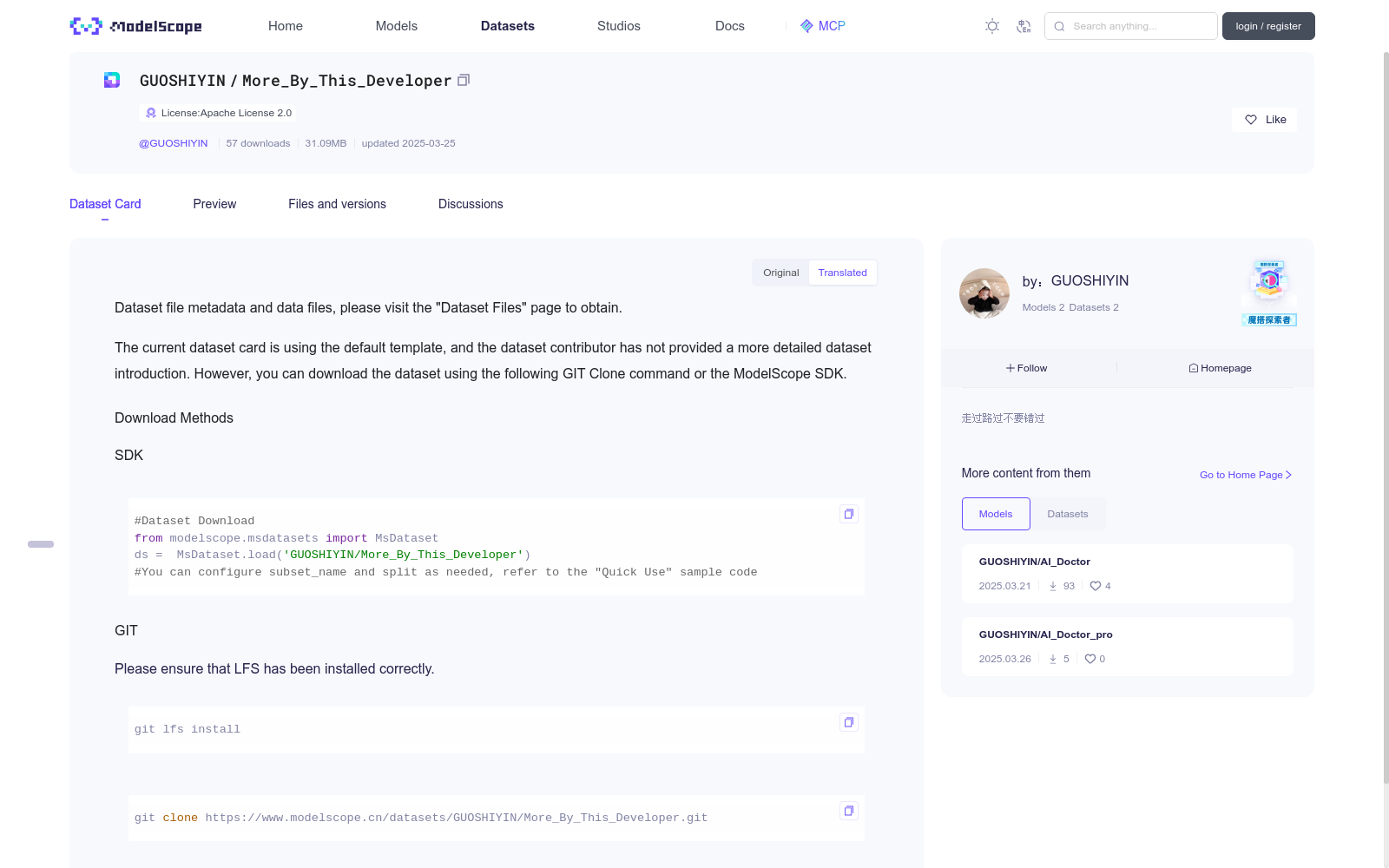Click 'Datasets 2' author stat
This screenshot has height=868, width=1389.
tap(1094, 307)
